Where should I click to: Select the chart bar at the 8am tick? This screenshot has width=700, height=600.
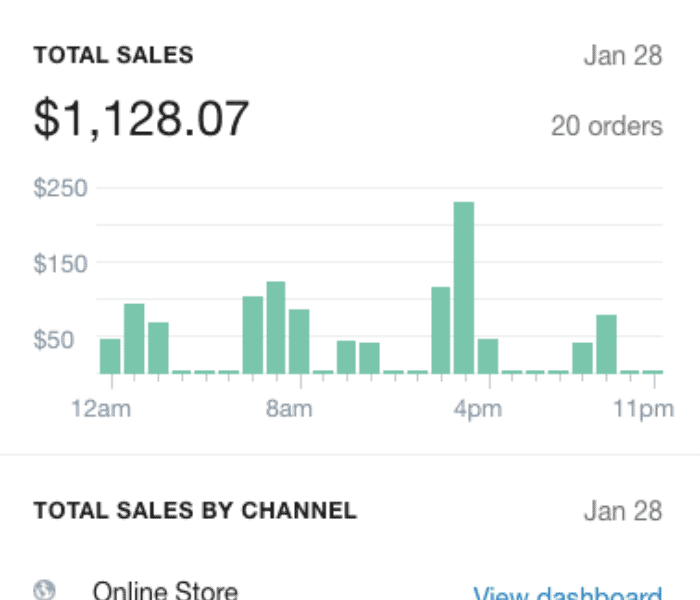click(299, 341)
